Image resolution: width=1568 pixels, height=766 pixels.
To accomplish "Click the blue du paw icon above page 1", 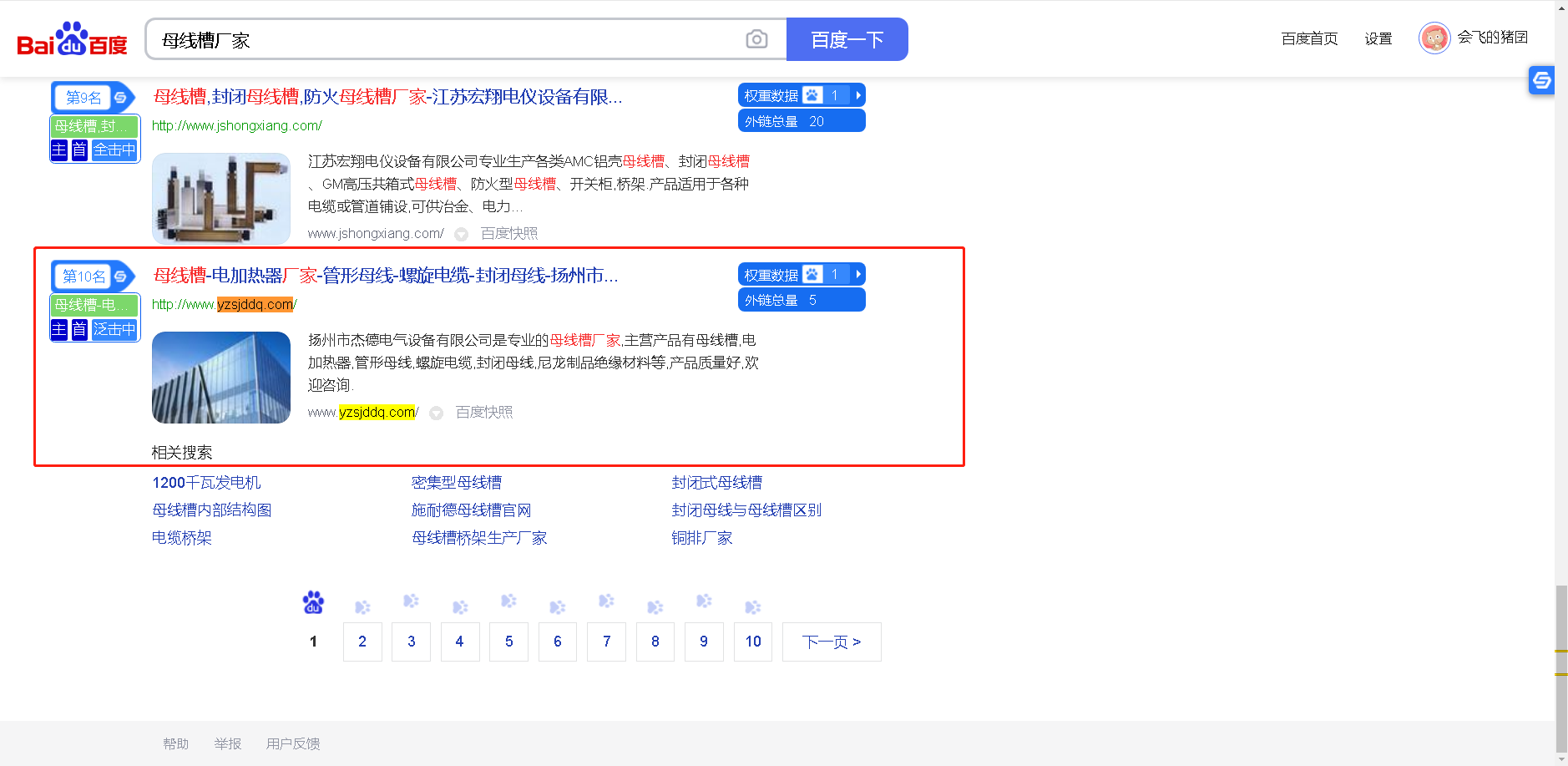I will pyautogui.click(x=313, y=602).
